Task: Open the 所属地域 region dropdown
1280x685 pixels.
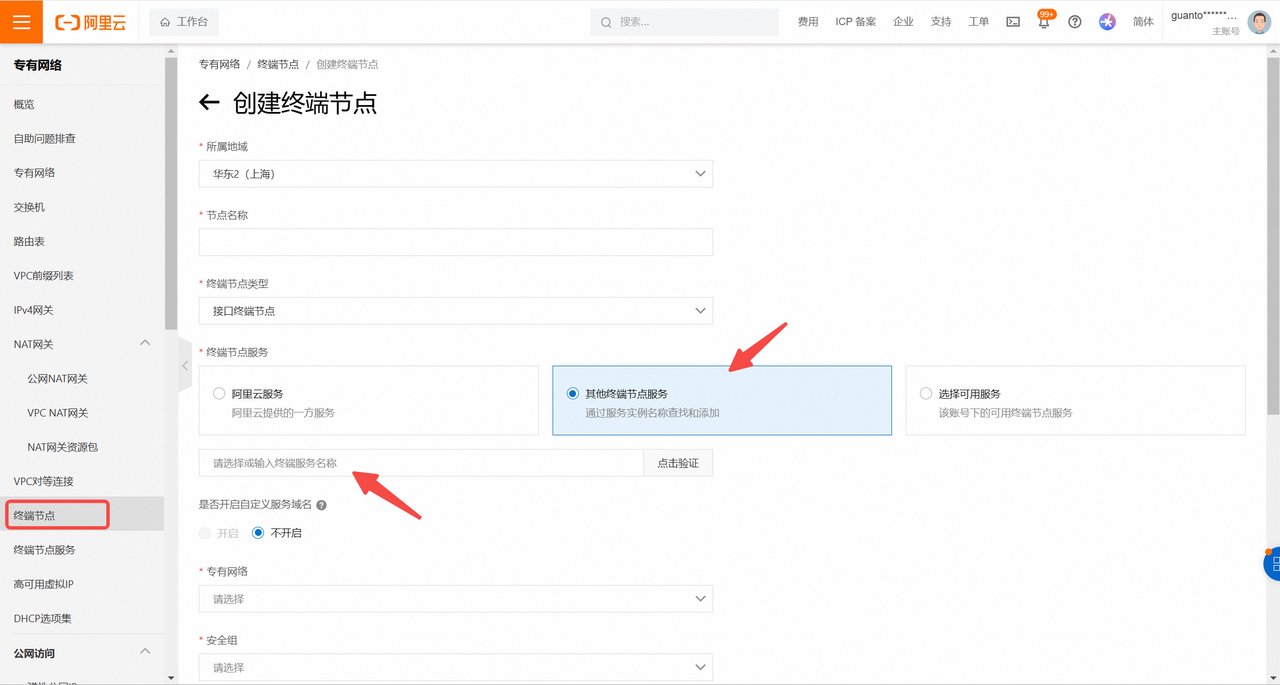Action: (456, 174)
